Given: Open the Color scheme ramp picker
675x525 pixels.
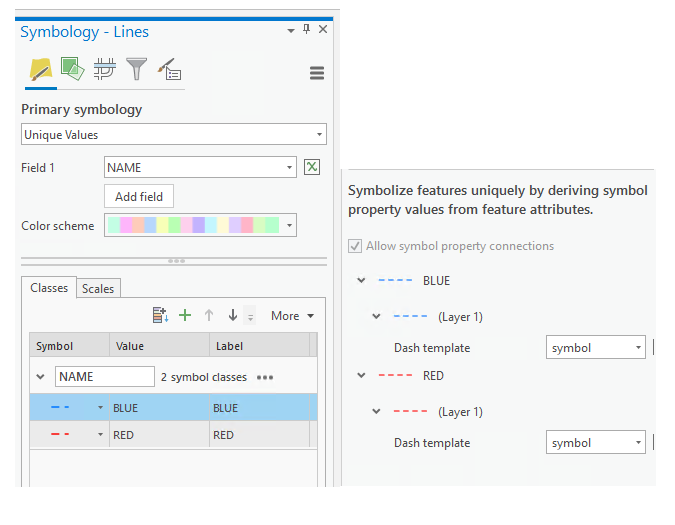Looking at the screenshot, I should pos(200,226).
